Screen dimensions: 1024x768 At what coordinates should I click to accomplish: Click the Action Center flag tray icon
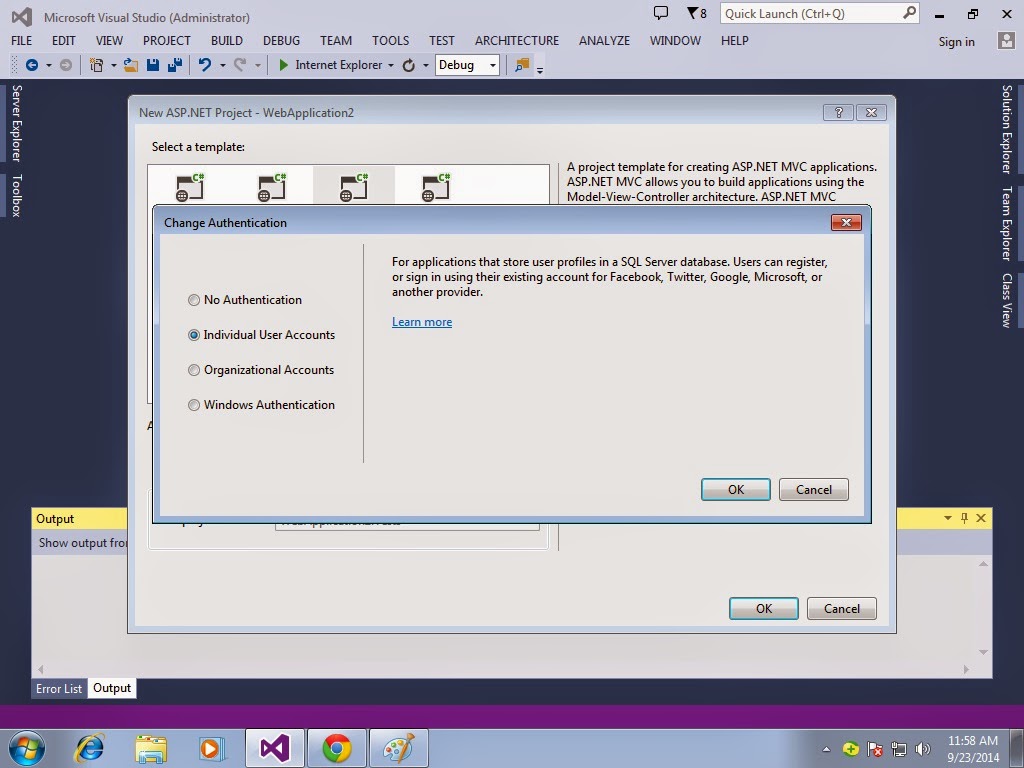coord(875,749)
